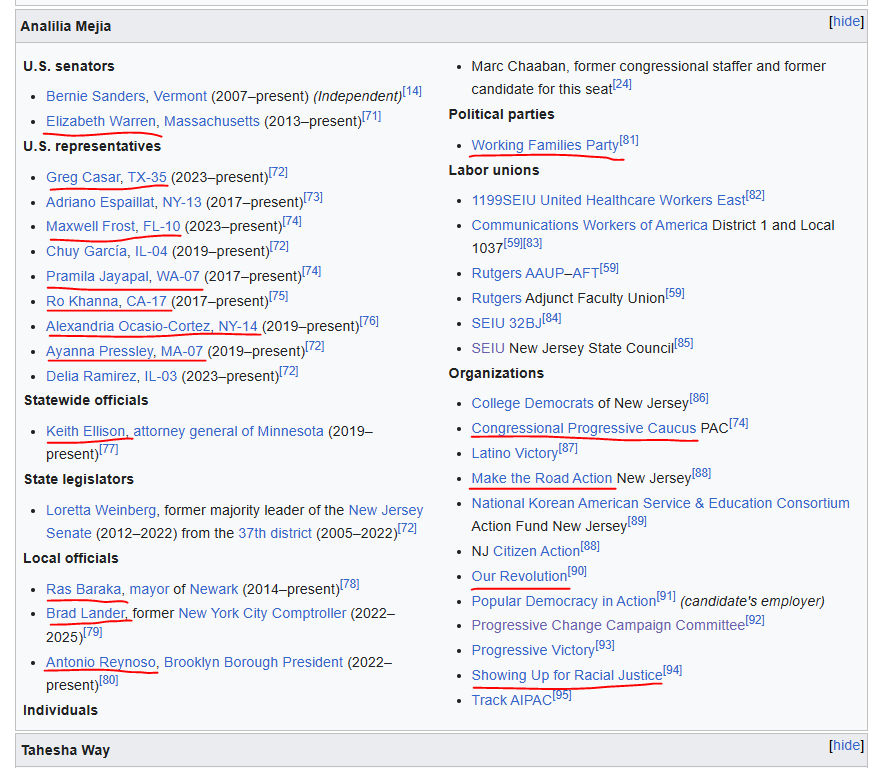885x768 pixels.
Task: Open the Vermont link
Action: tap(180, 96)
